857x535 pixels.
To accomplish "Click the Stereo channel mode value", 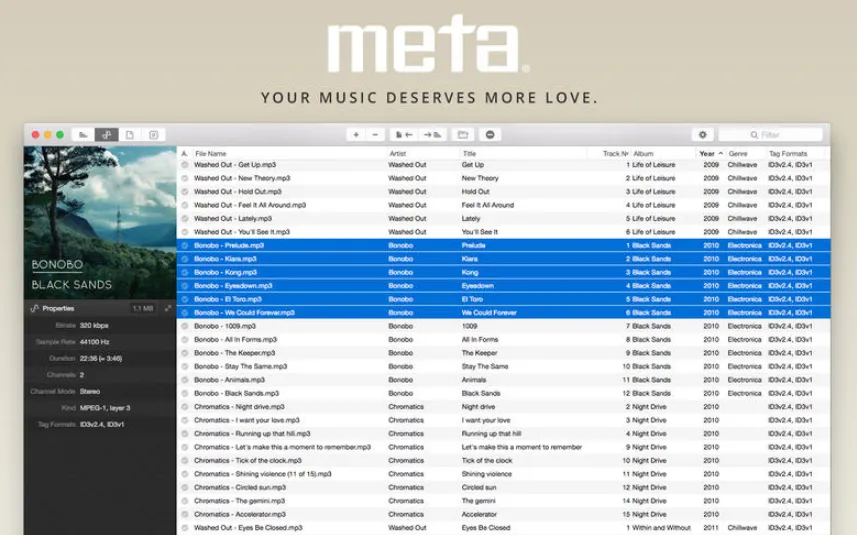I will click(x=90, y=391).
